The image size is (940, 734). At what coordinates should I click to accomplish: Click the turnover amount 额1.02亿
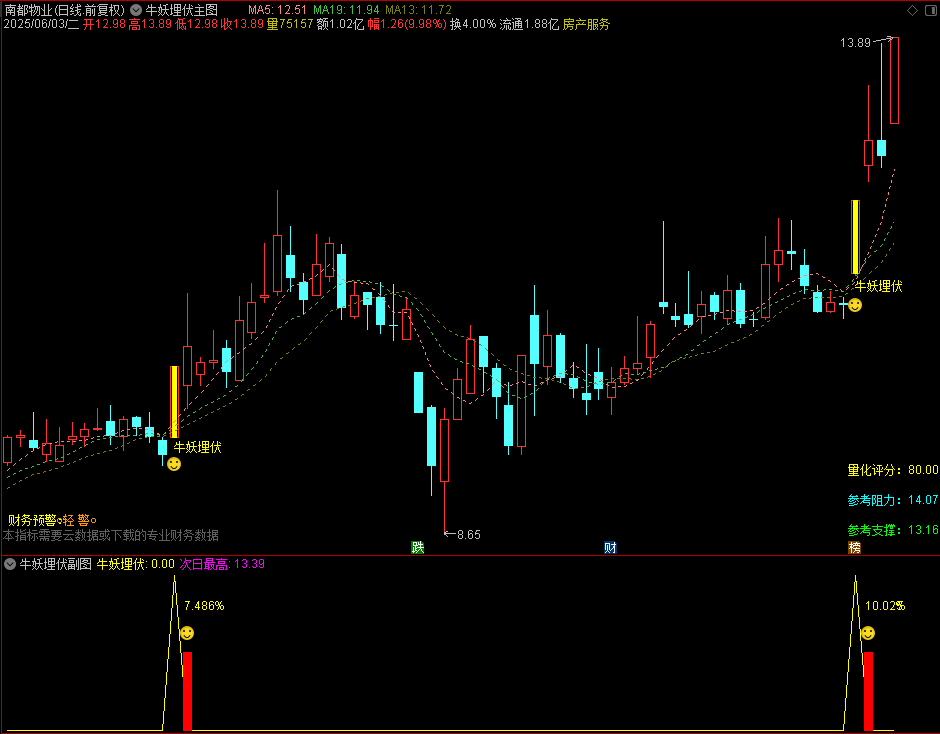coord(340,25)
